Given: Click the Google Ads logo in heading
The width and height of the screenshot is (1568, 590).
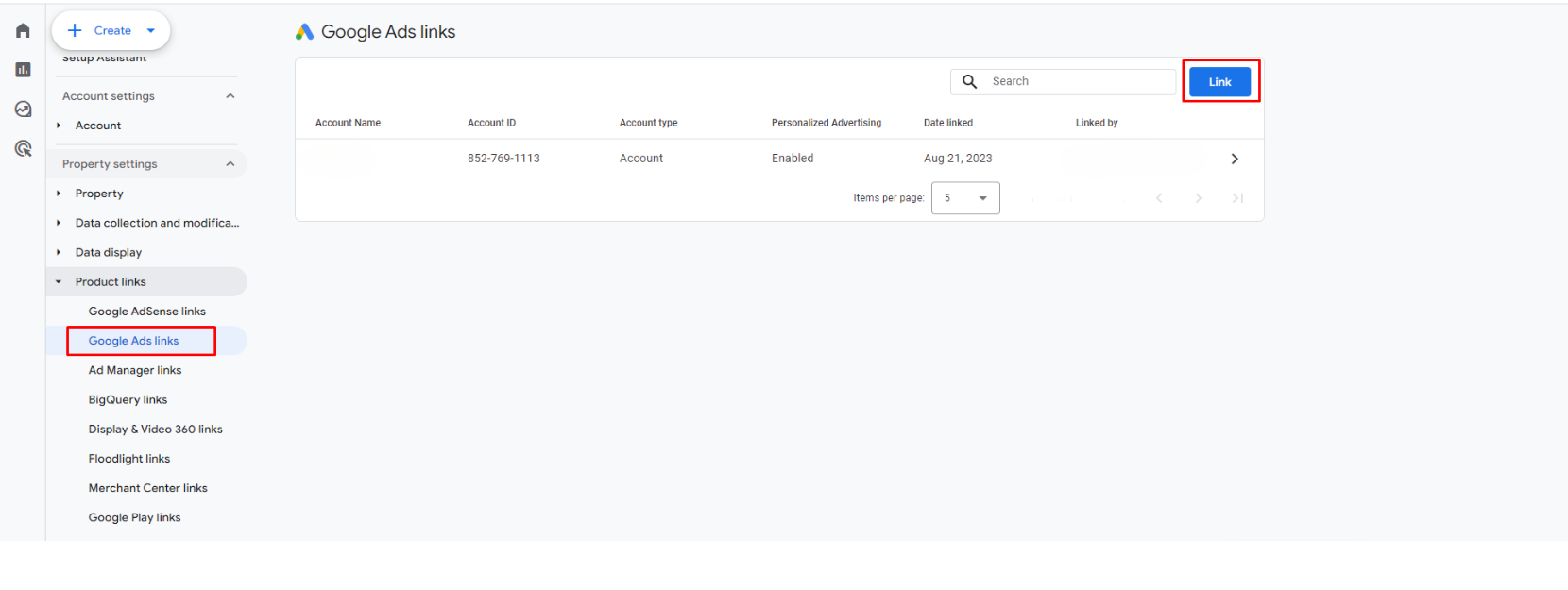Looking at the screenshot, I should (304, 32).
